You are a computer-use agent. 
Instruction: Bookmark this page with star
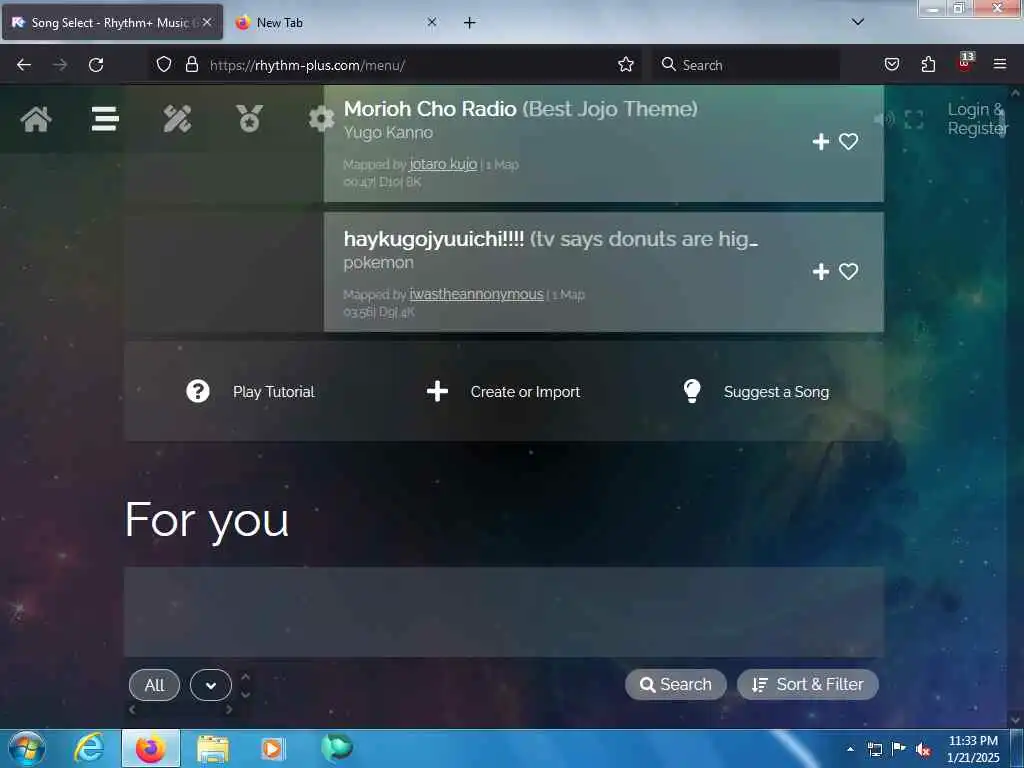626,64
